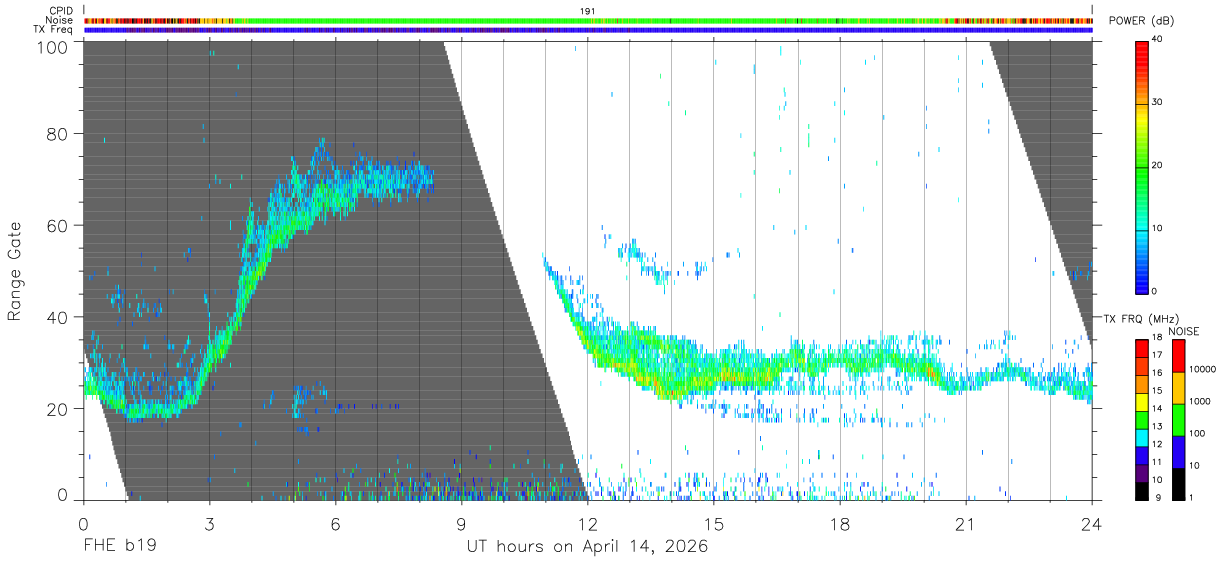
Task: Click the y-axis tick label '60'
Action: [59, 225]
